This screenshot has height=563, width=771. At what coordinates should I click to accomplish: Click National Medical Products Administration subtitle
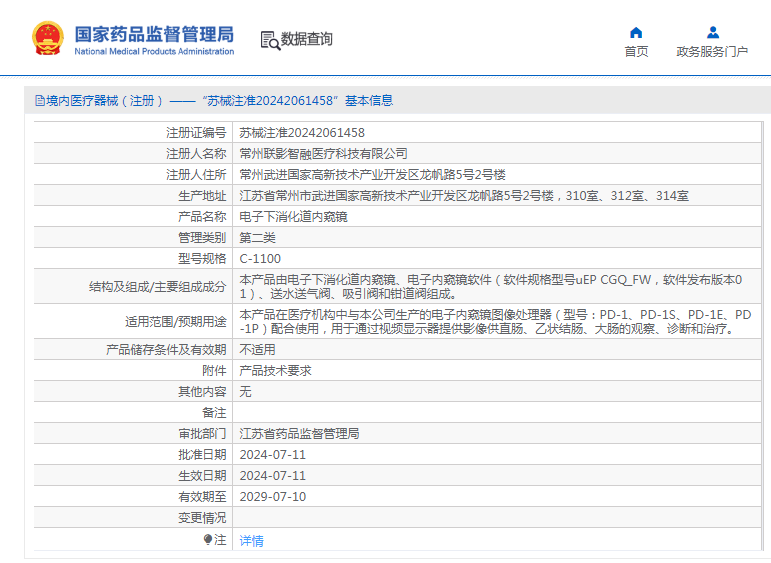coord(154,51)
